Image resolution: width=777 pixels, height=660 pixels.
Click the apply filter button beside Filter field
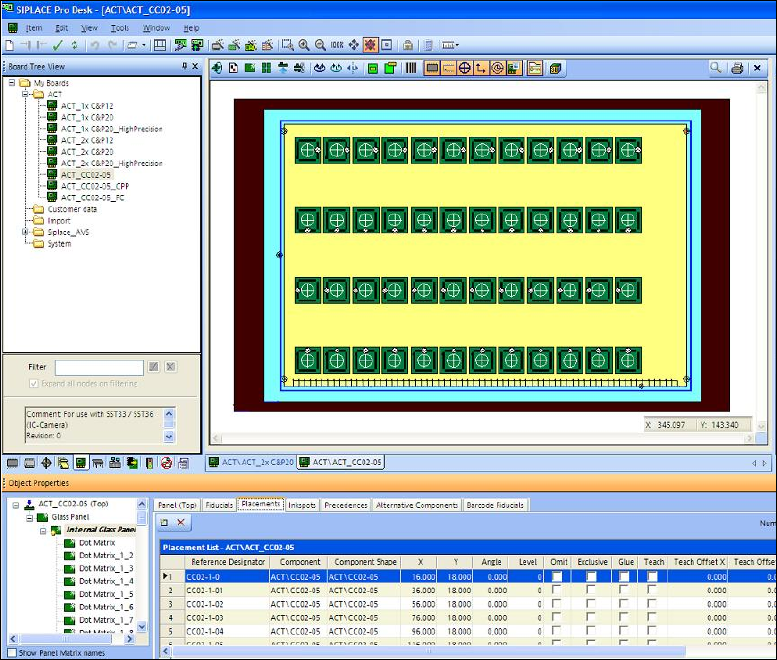(154, 367)
